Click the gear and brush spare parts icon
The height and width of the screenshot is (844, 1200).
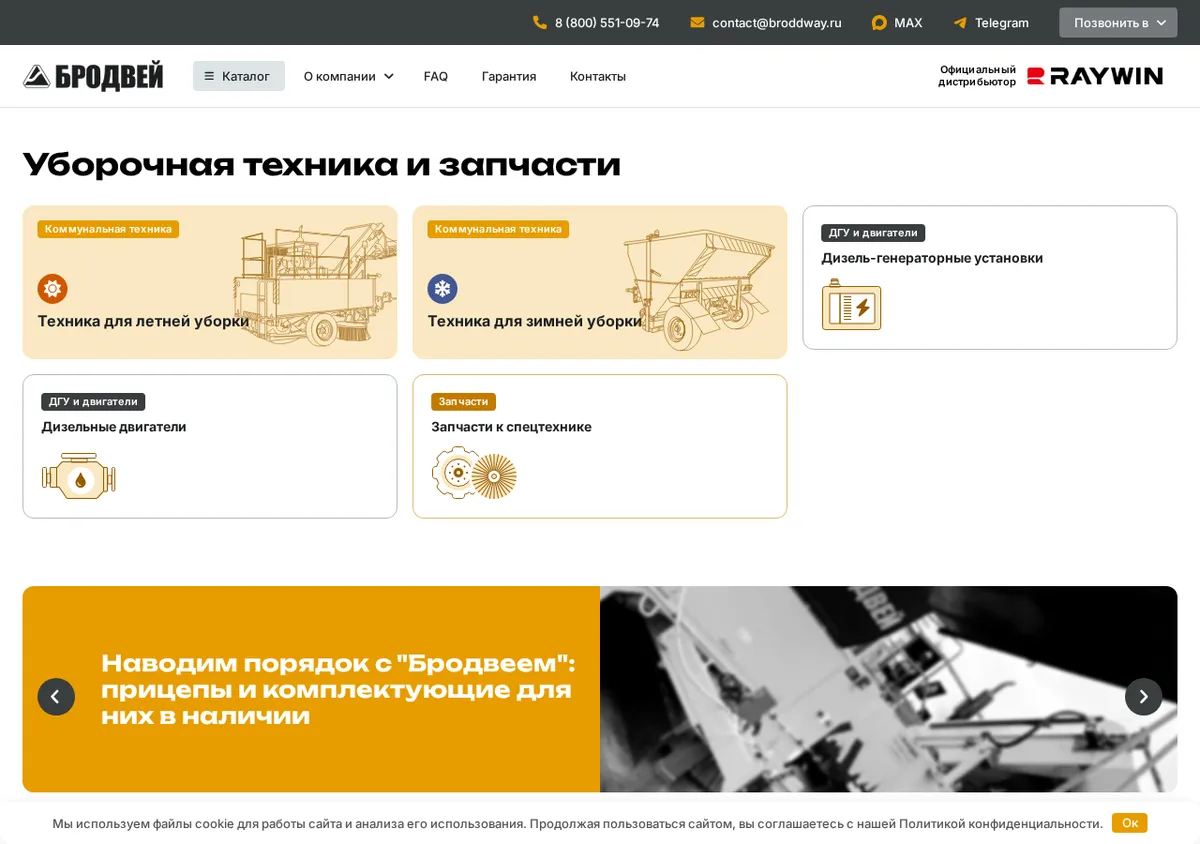click(474, 474)
